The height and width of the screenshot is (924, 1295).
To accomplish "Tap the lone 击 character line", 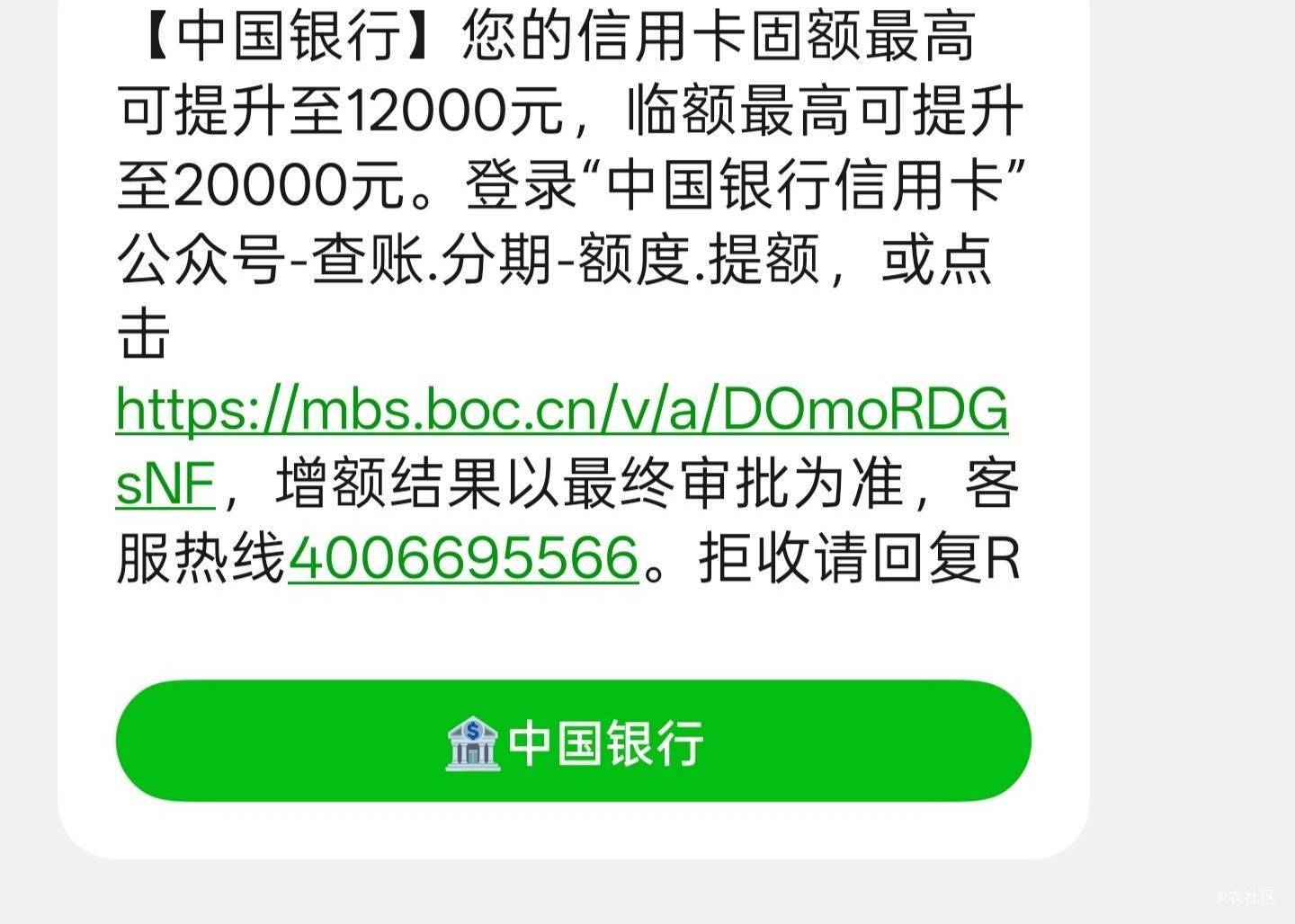I will 144,334.
